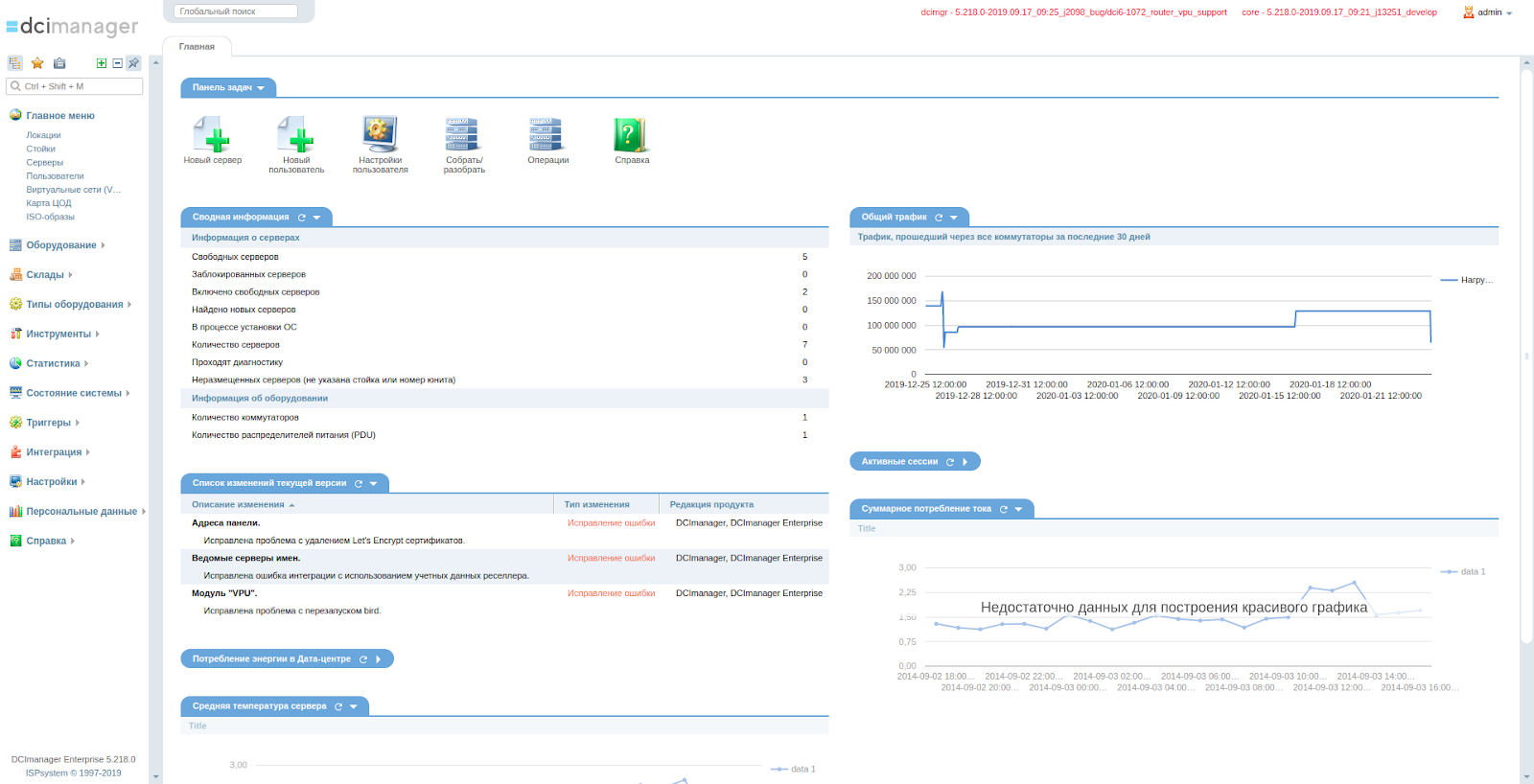1534x784 pixels.
Task: Toggle the Нагру… series in traffic legend
Action: 1467,281
